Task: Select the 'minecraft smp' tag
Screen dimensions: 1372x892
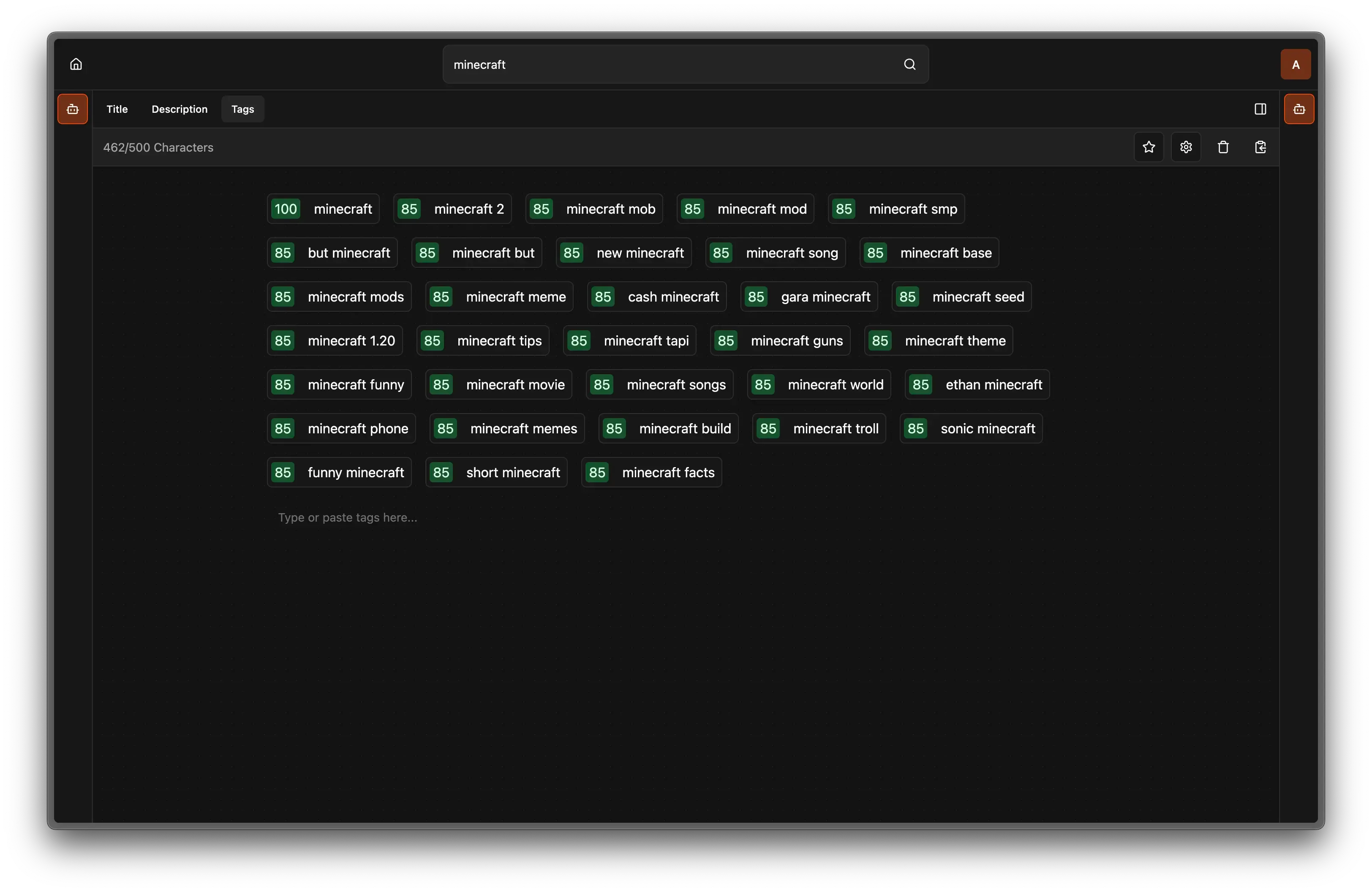Action: tap(896, 209)
